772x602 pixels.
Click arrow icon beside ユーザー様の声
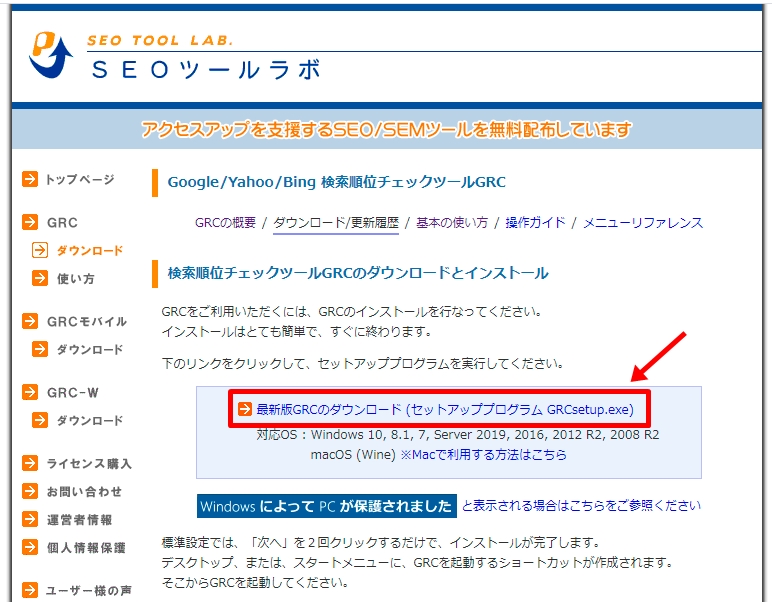pos(30,590)
